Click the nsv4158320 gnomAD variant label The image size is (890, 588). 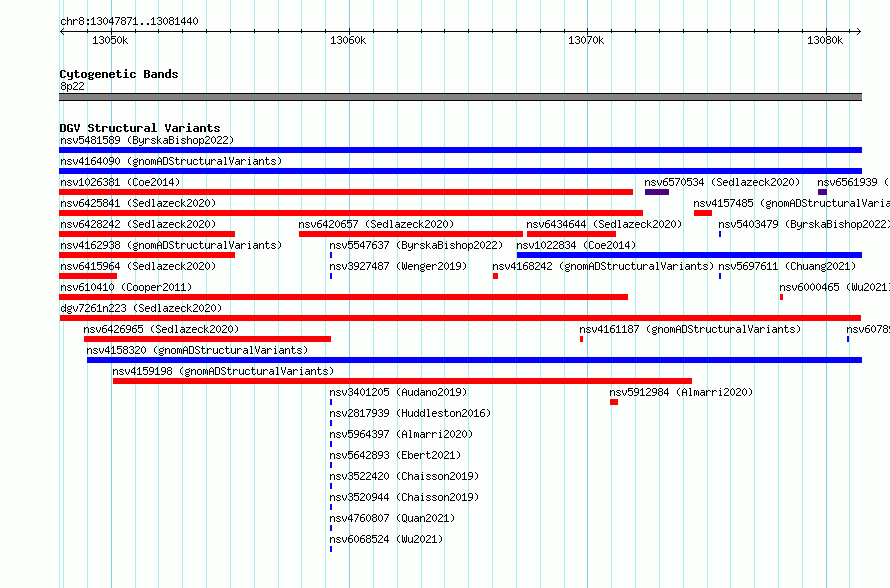(197, 350)
